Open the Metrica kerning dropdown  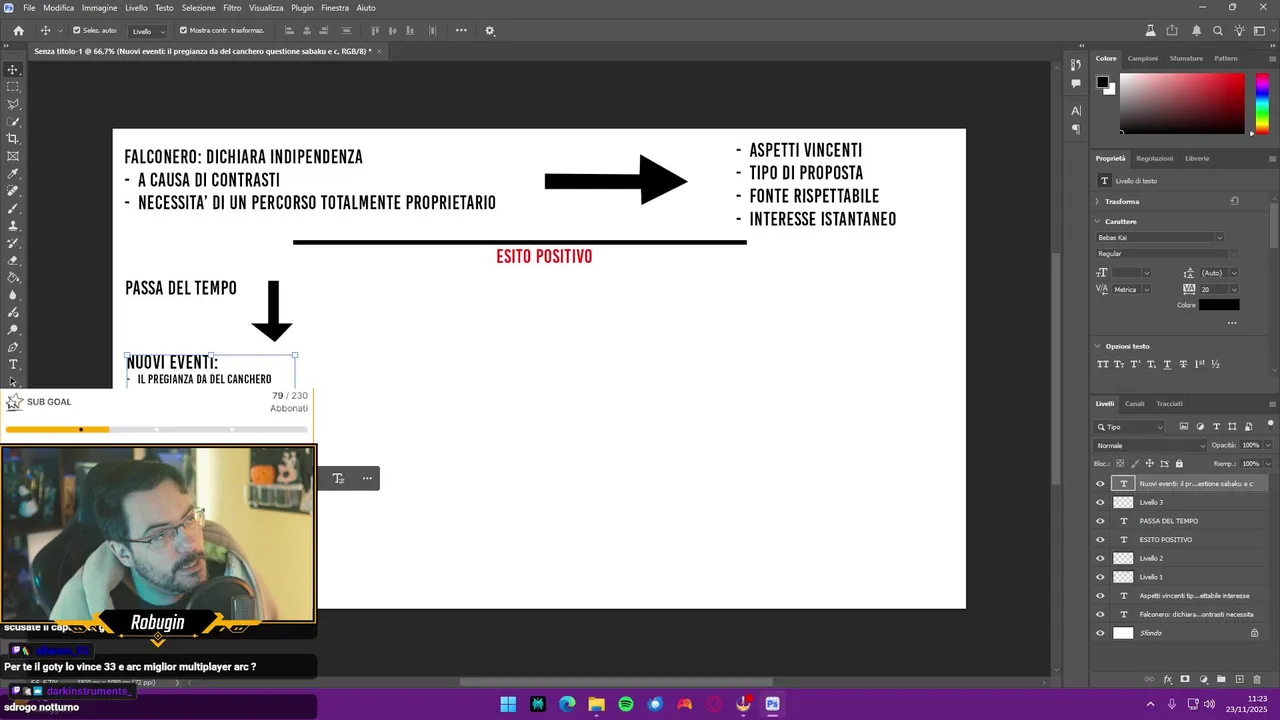tap(1131, 289)
